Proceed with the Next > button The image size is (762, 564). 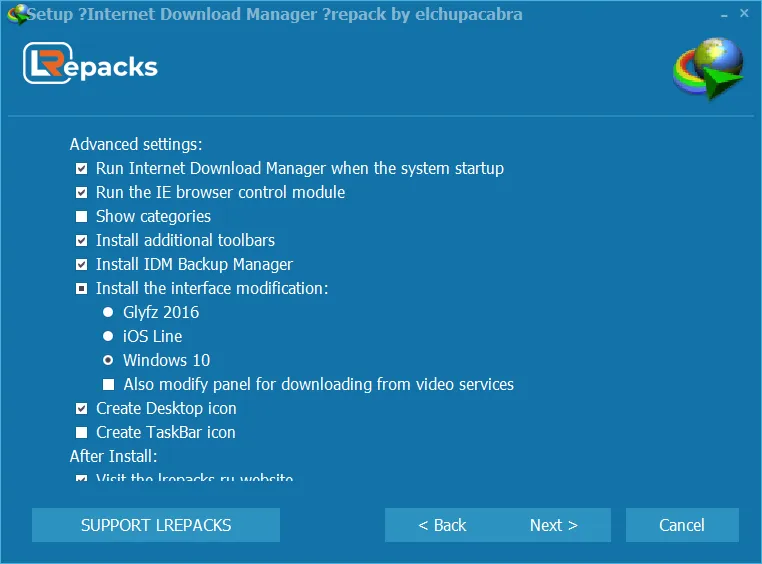[x=554, y=525]
